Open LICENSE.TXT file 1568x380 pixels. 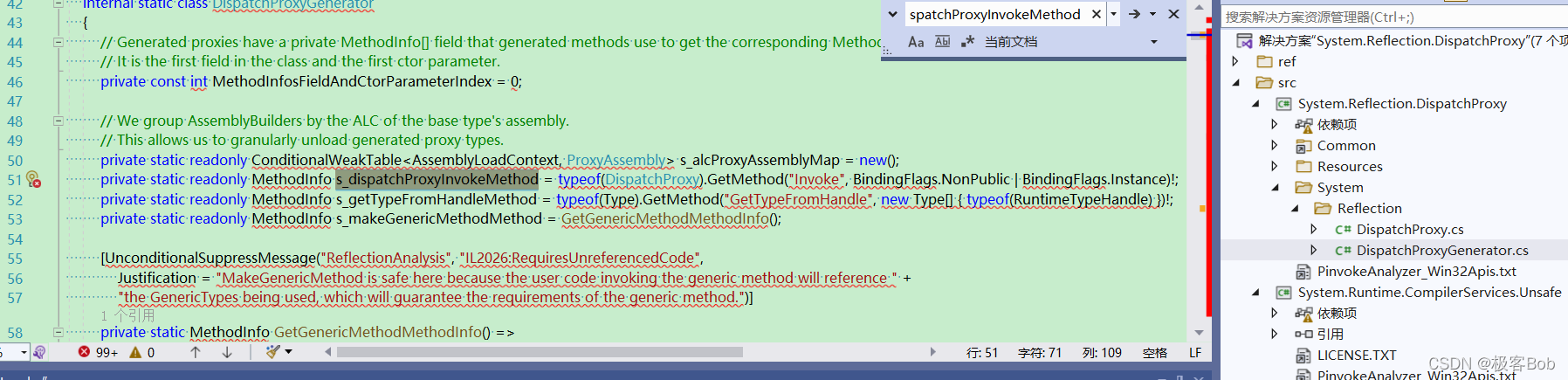pyautogui.click(x=1357, y=355)
